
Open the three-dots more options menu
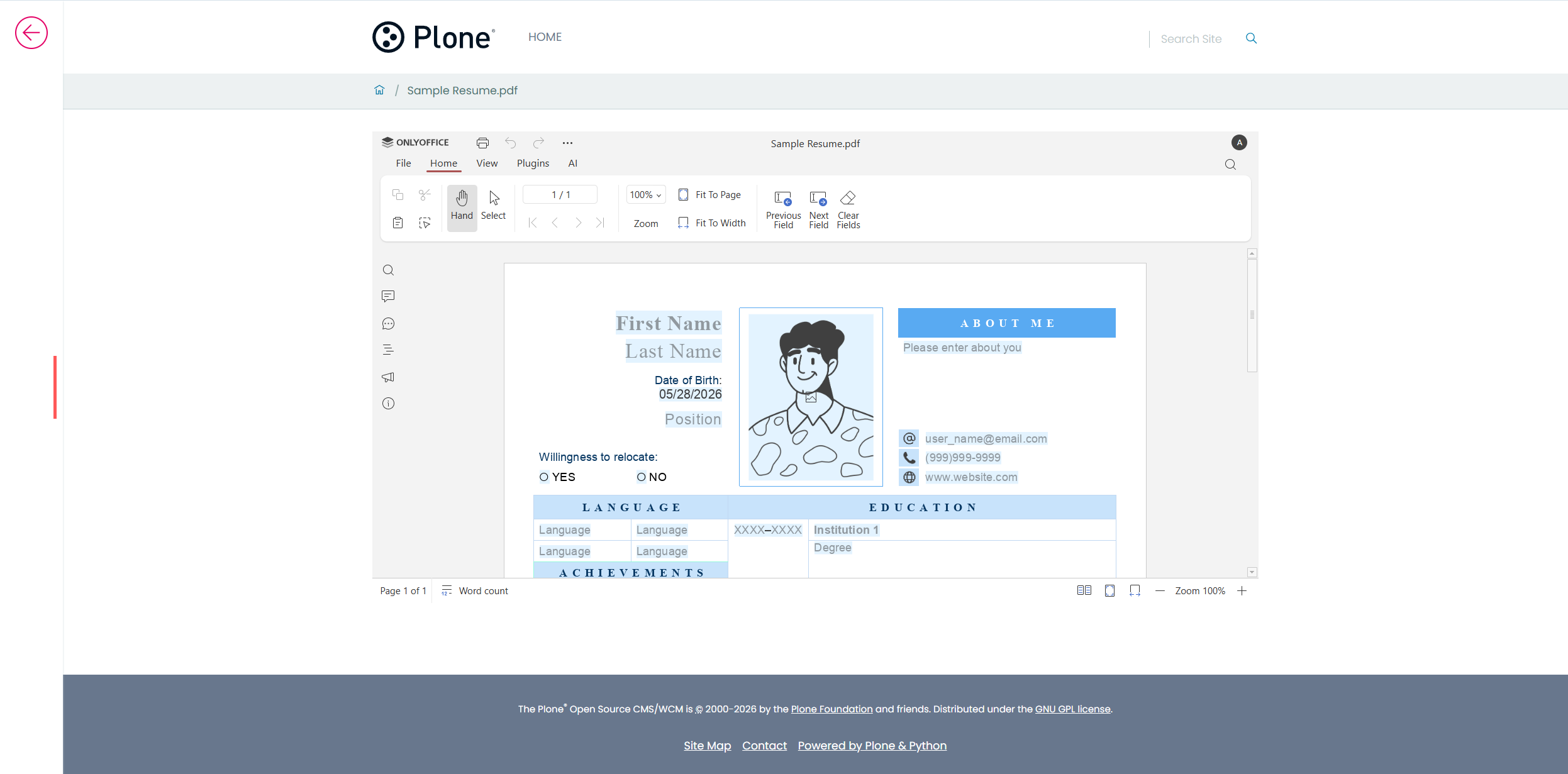(x=567, y=143)
